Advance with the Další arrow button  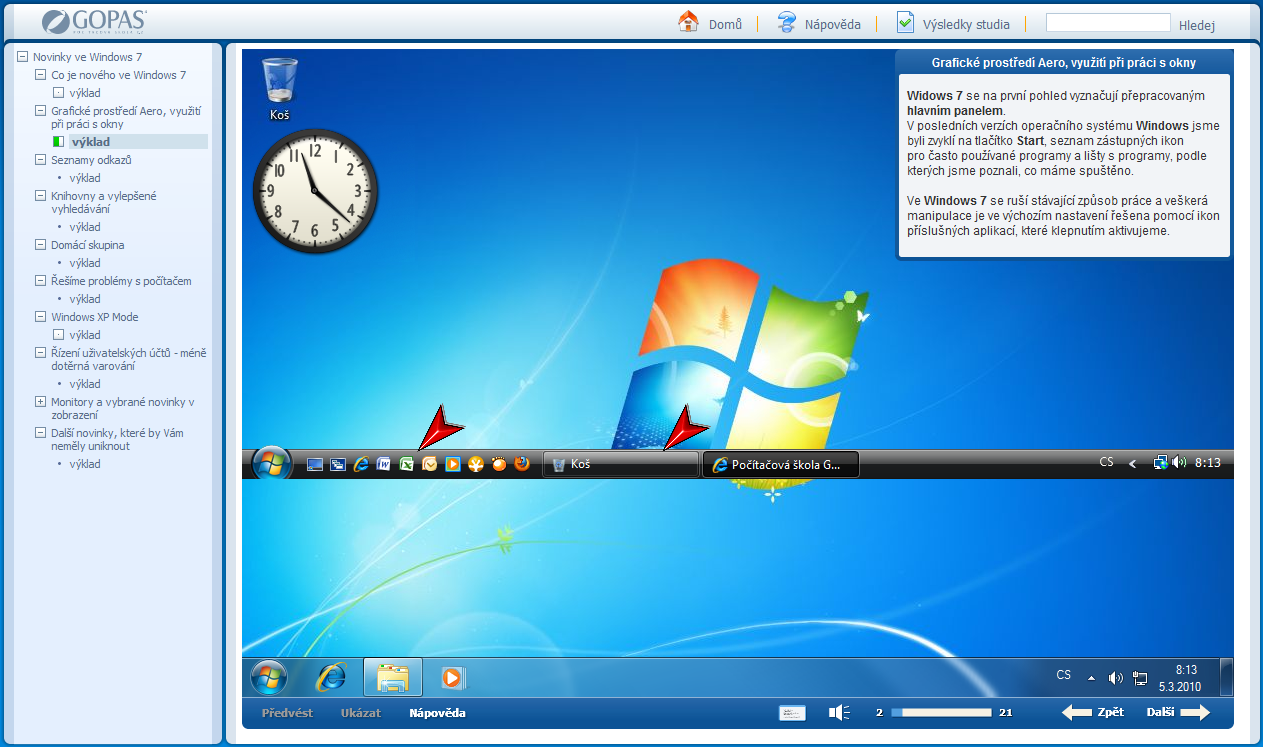(x=1178, y=713)
